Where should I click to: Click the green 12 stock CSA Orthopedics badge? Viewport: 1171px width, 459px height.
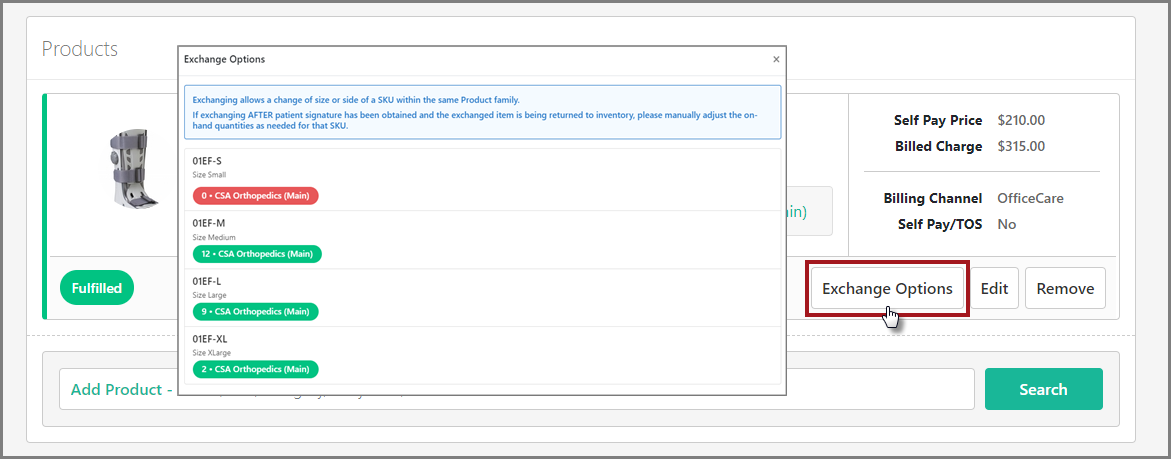pos(257,254)
